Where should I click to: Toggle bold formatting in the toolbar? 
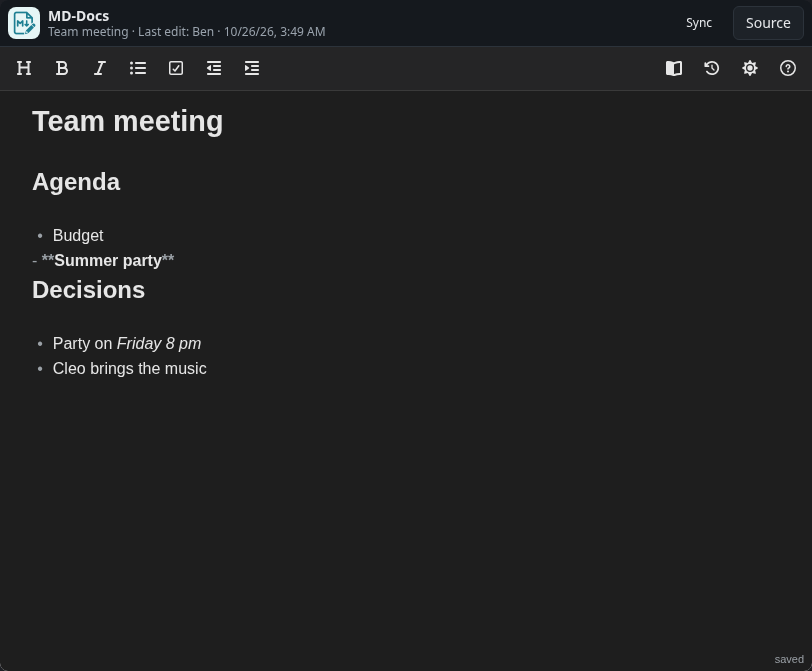[62, 68]
